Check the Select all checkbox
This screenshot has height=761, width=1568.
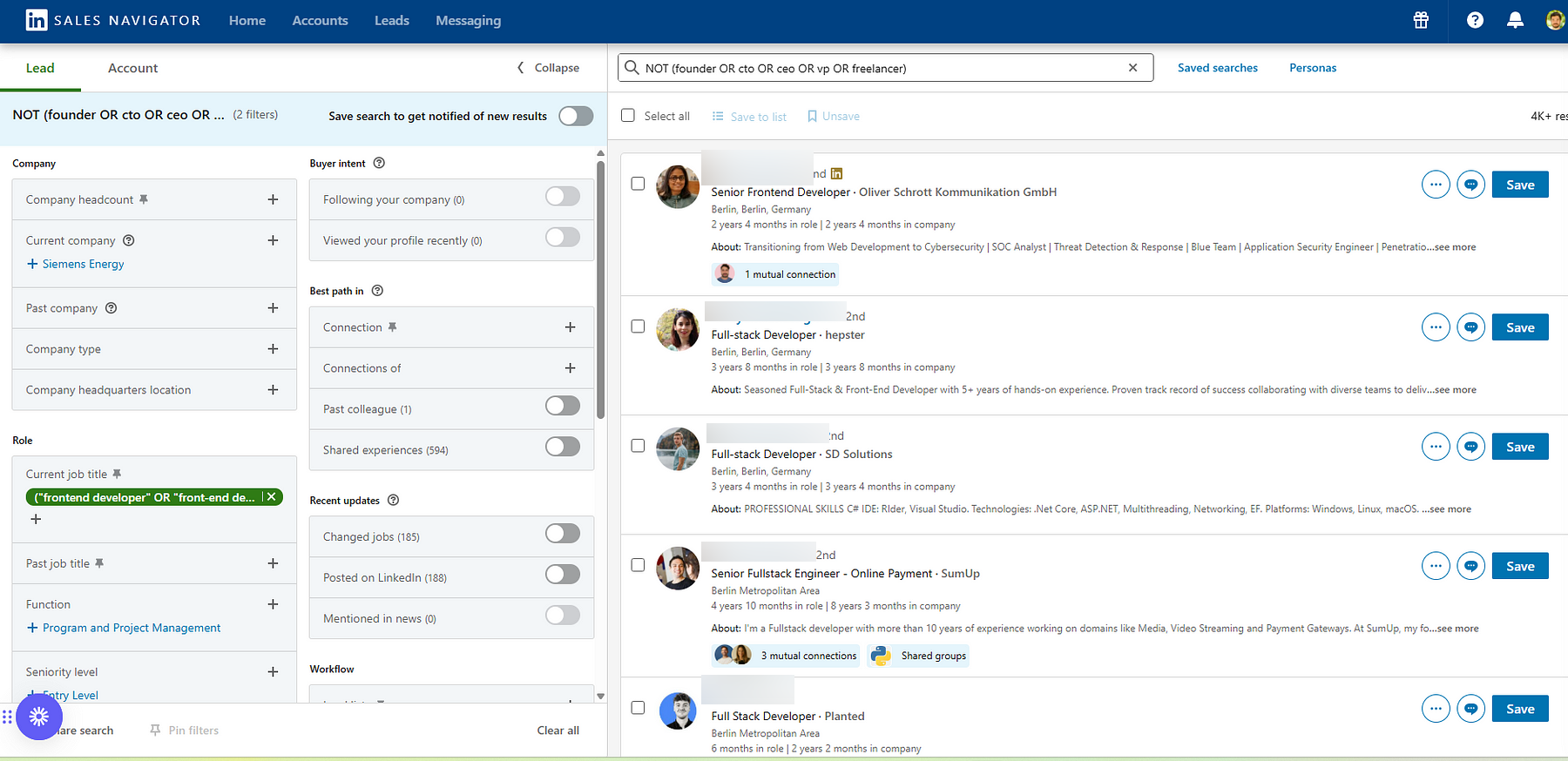click(x=628, y=115)
